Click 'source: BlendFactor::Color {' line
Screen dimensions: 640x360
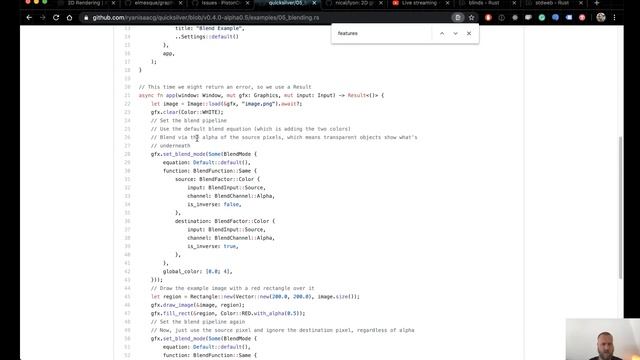217,179
